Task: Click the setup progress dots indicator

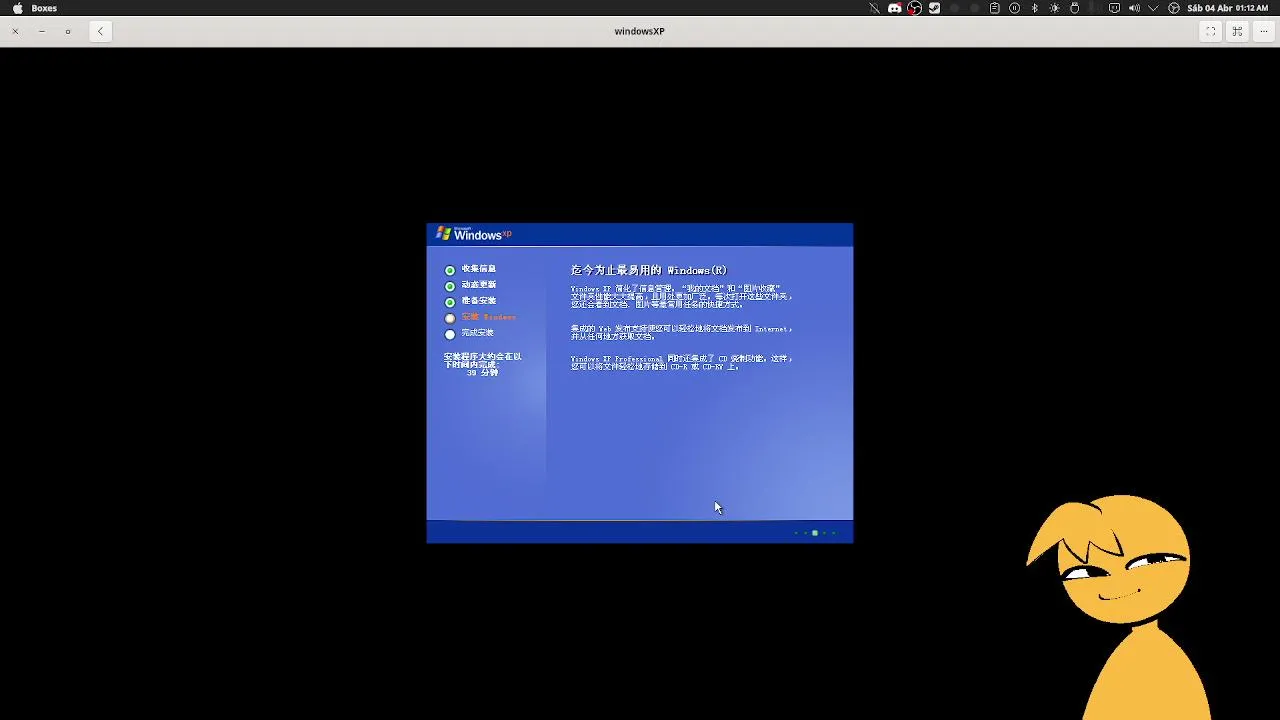Action: (x=815, y=533)
